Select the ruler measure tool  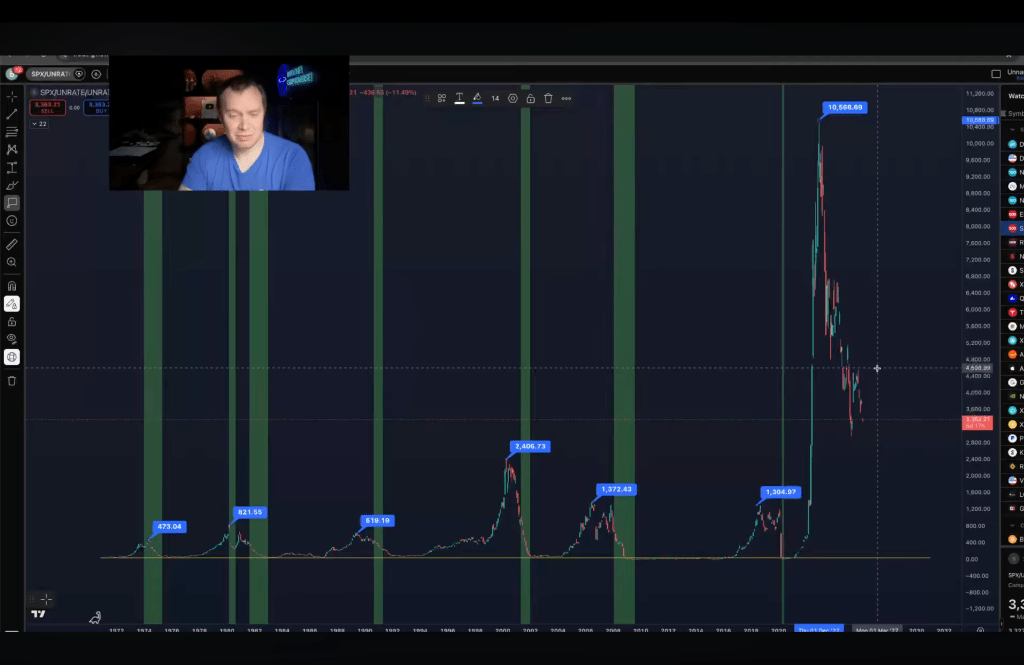pyautogui.click(x=12, y=244)
